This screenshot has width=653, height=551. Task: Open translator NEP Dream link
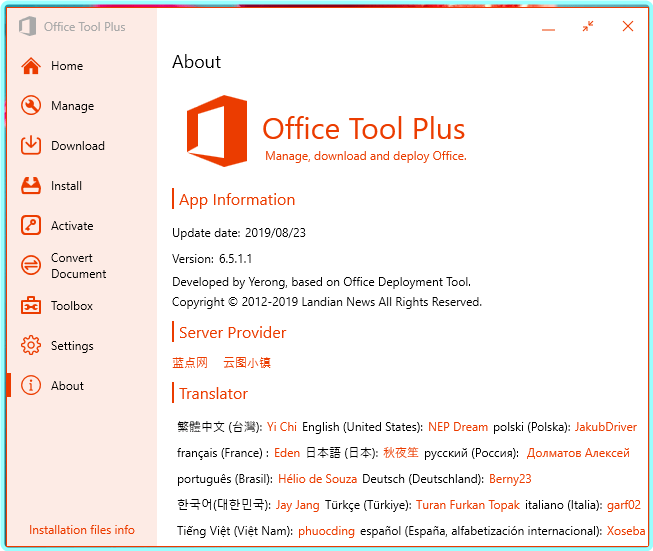458,427
